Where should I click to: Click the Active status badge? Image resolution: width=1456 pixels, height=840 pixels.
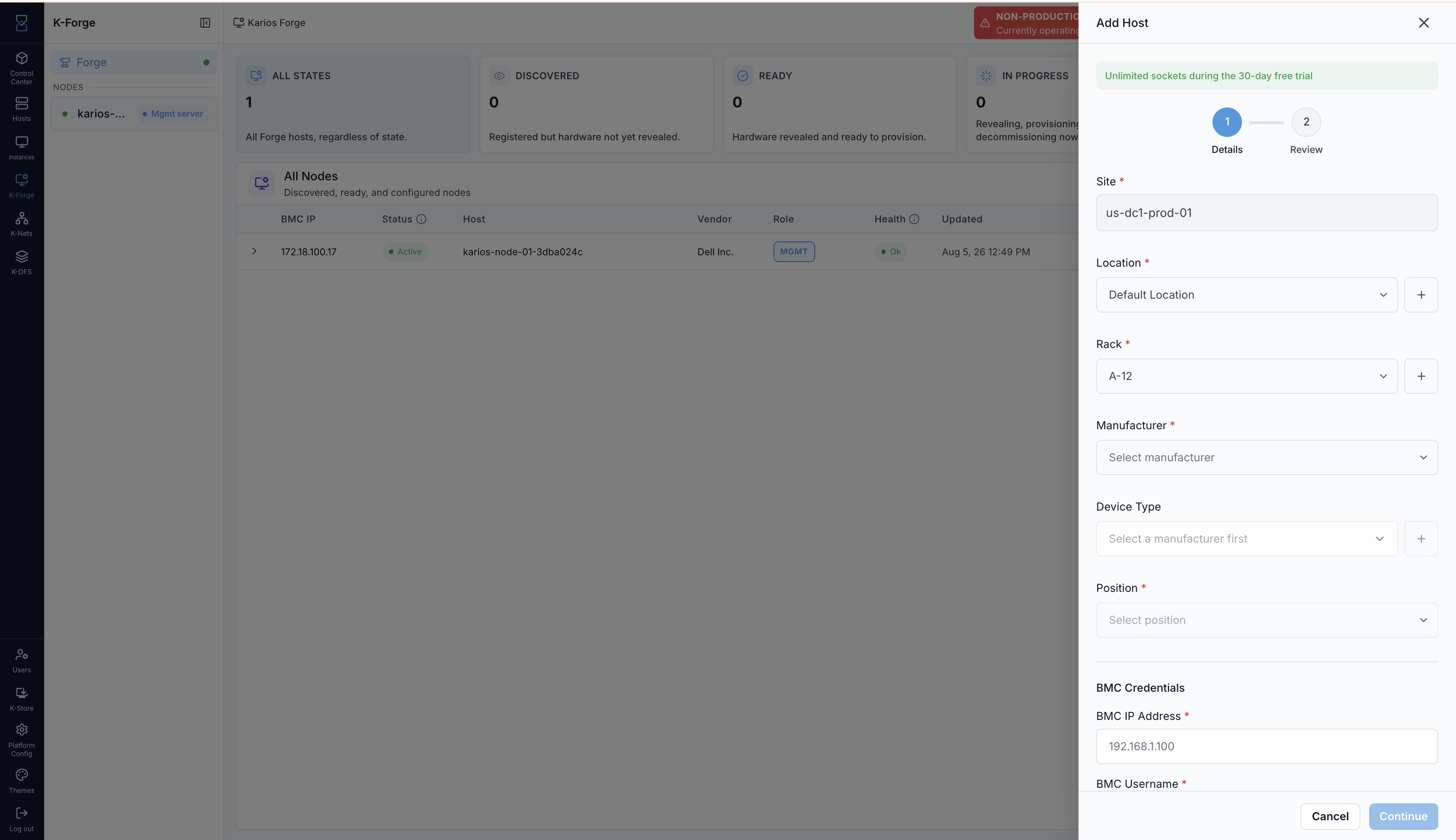click(x=405, y=251)
